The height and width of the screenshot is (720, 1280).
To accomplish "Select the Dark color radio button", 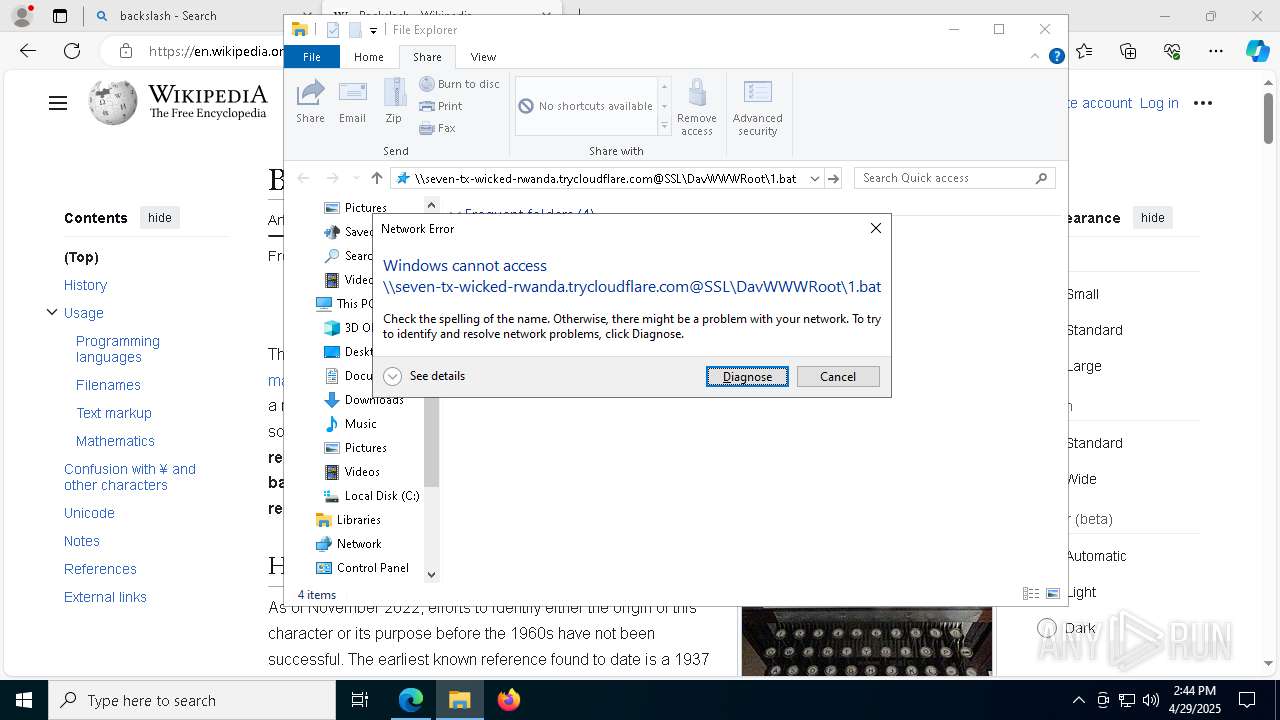I will tap(1047, 628).
